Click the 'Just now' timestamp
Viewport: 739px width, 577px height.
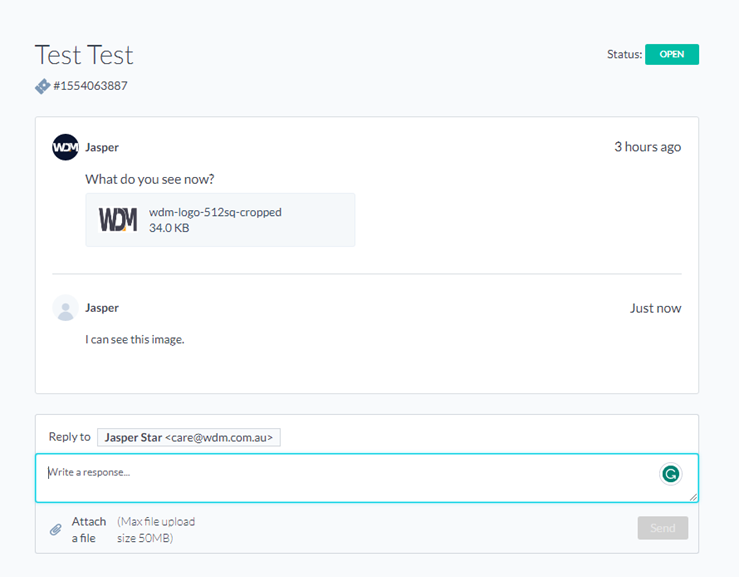(x=655, y=308)
